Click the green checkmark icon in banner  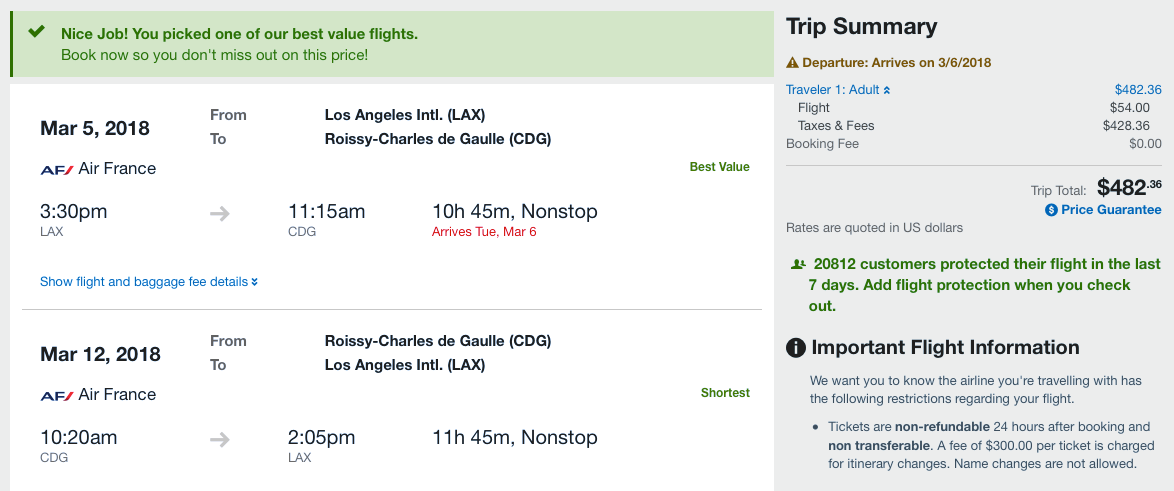[x=37, y=32]
